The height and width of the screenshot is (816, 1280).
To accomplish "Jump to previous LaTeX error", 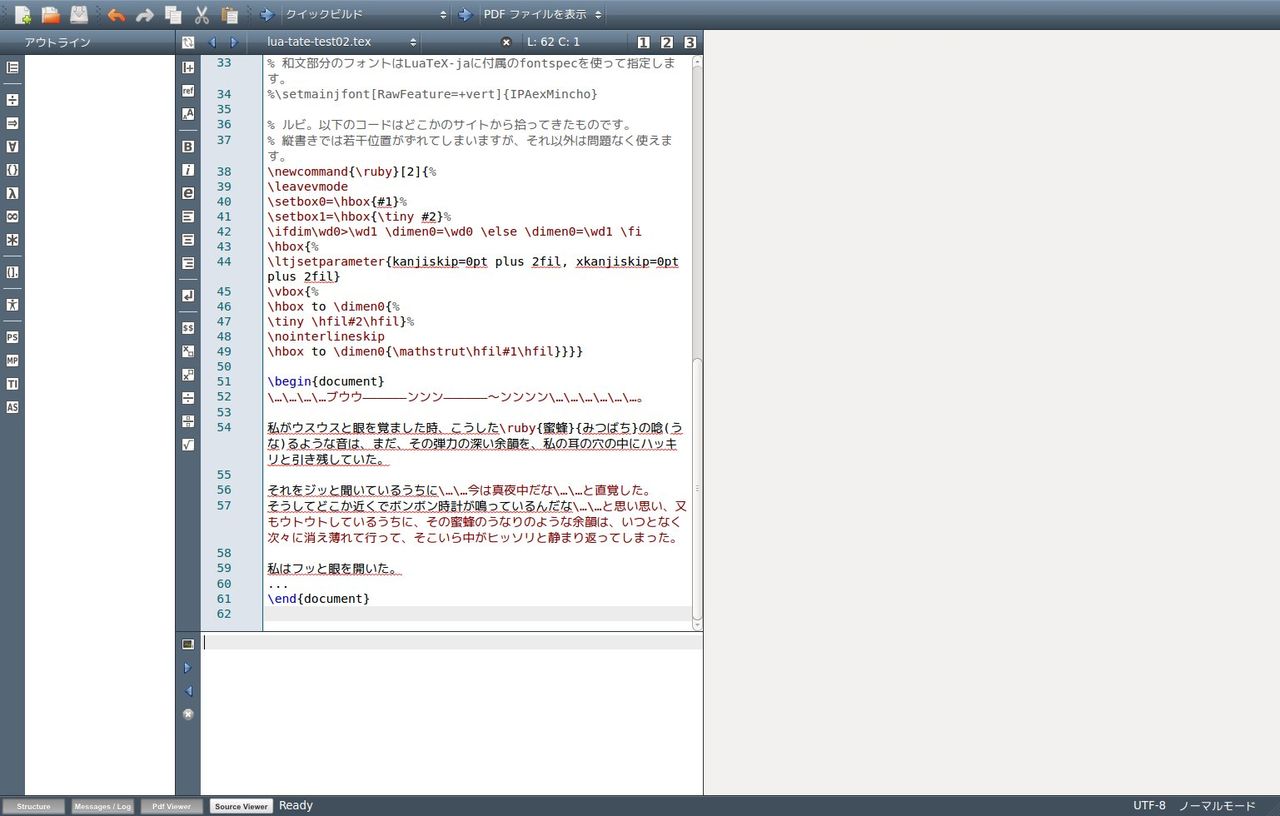I will tap(188, 691).
